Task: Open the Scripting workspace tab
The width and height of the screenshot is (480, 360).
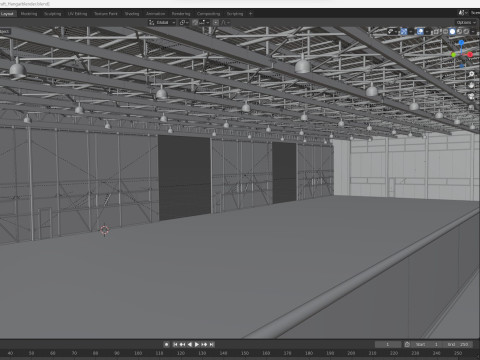Action: 235,14
